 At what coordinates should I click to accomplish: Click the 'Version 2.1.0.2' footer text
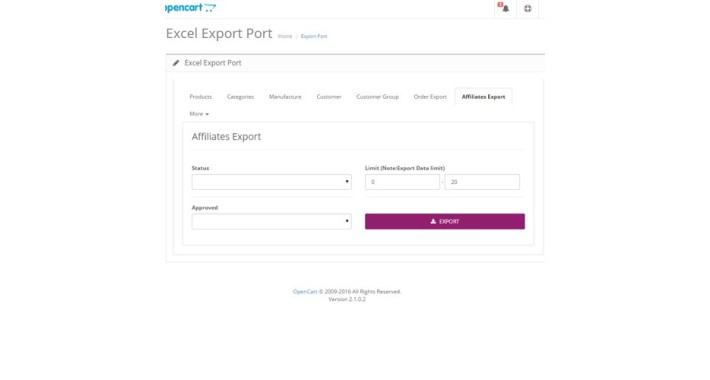tap(347, 299)
